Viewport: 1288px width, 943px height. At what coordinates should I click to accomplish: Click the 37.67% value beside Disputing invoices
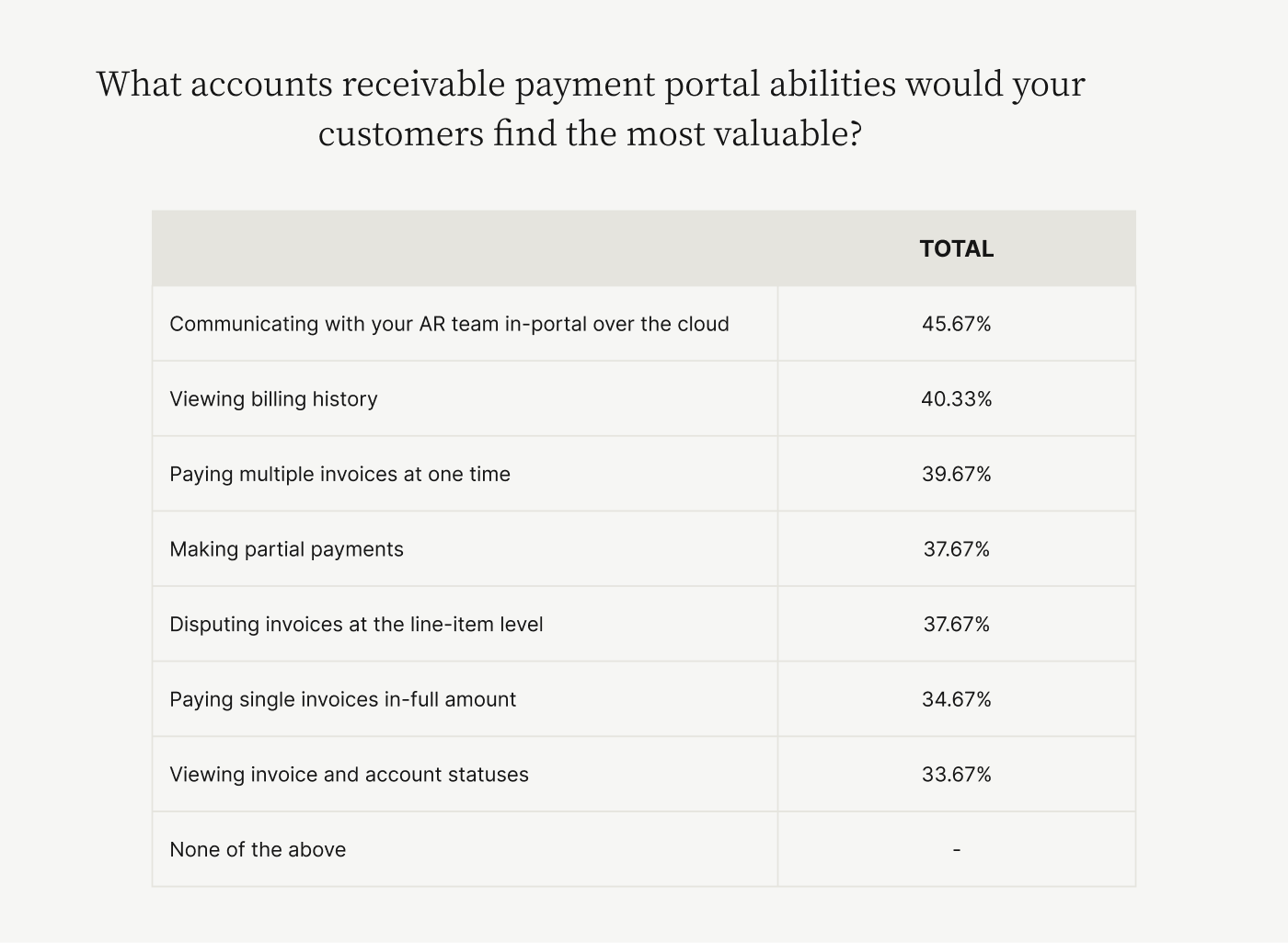(956, 624)
